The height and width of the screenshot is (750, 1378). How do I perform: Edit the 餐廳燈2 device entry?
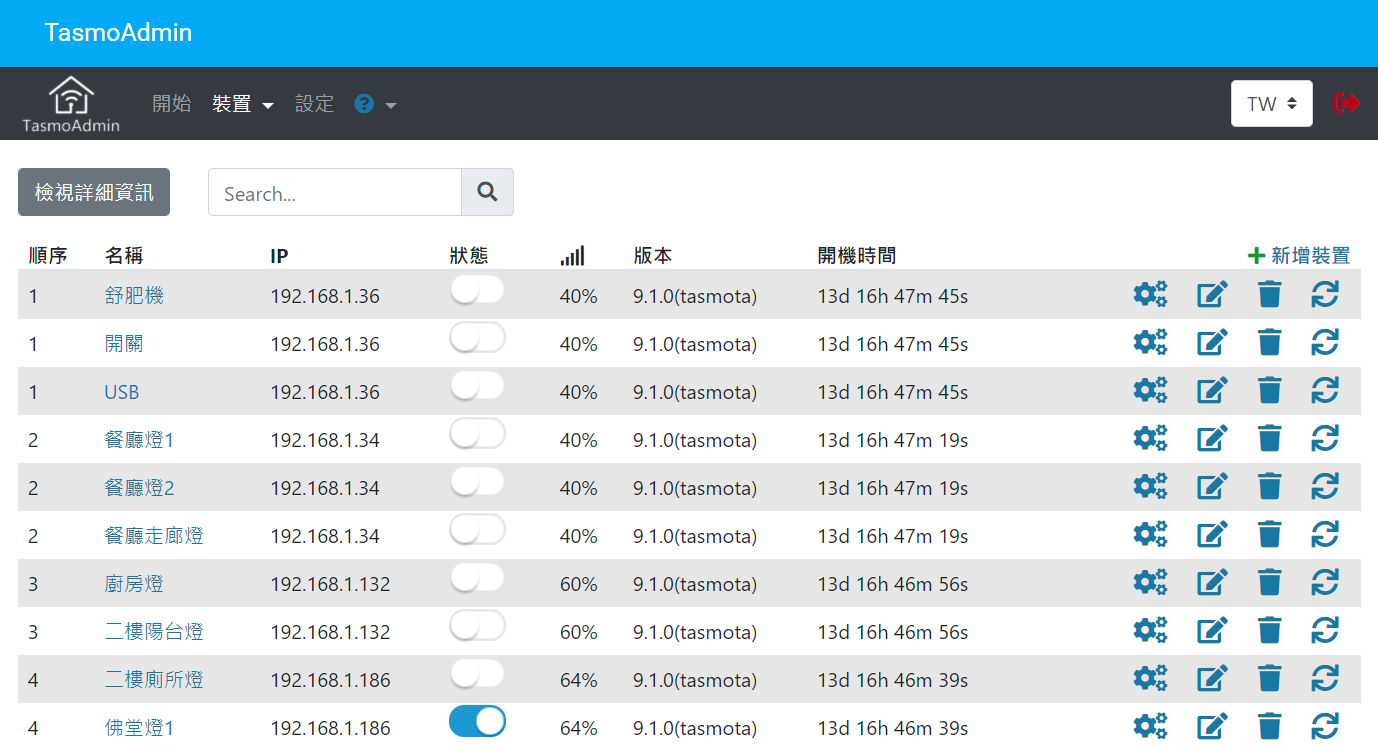(x=1212, y=486)
